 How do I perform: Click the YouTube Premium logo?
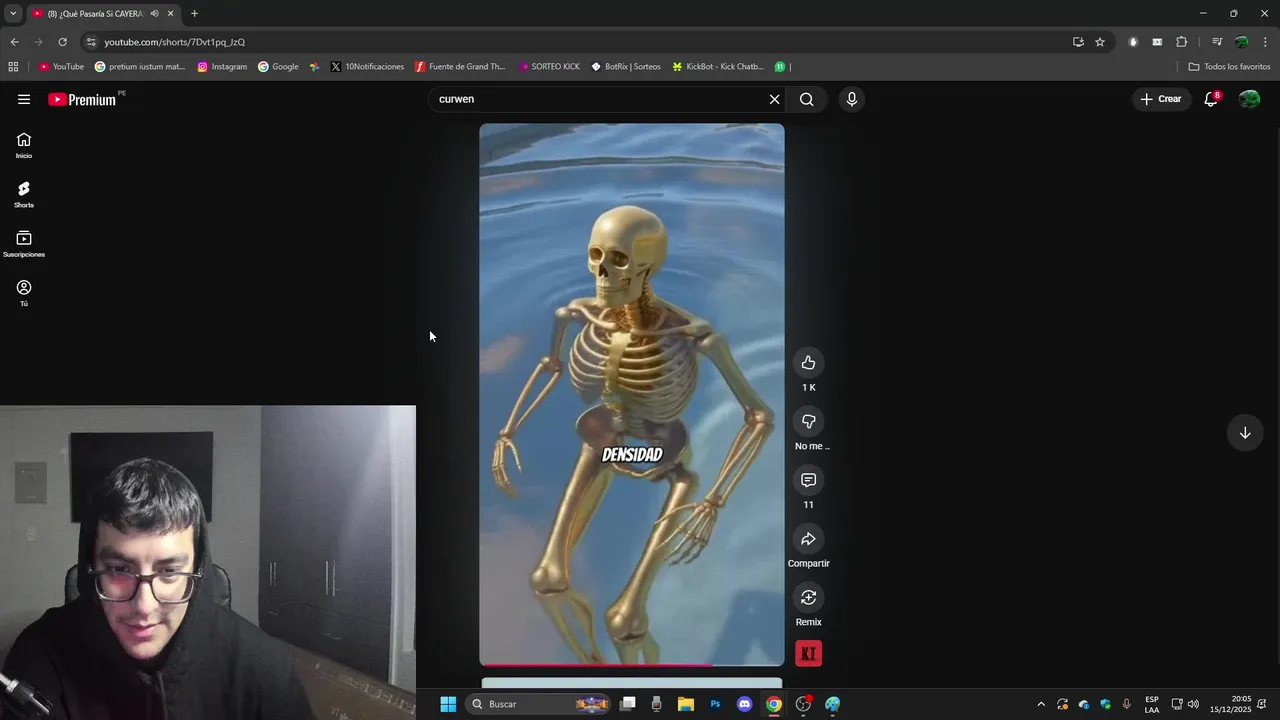[82, 99]
